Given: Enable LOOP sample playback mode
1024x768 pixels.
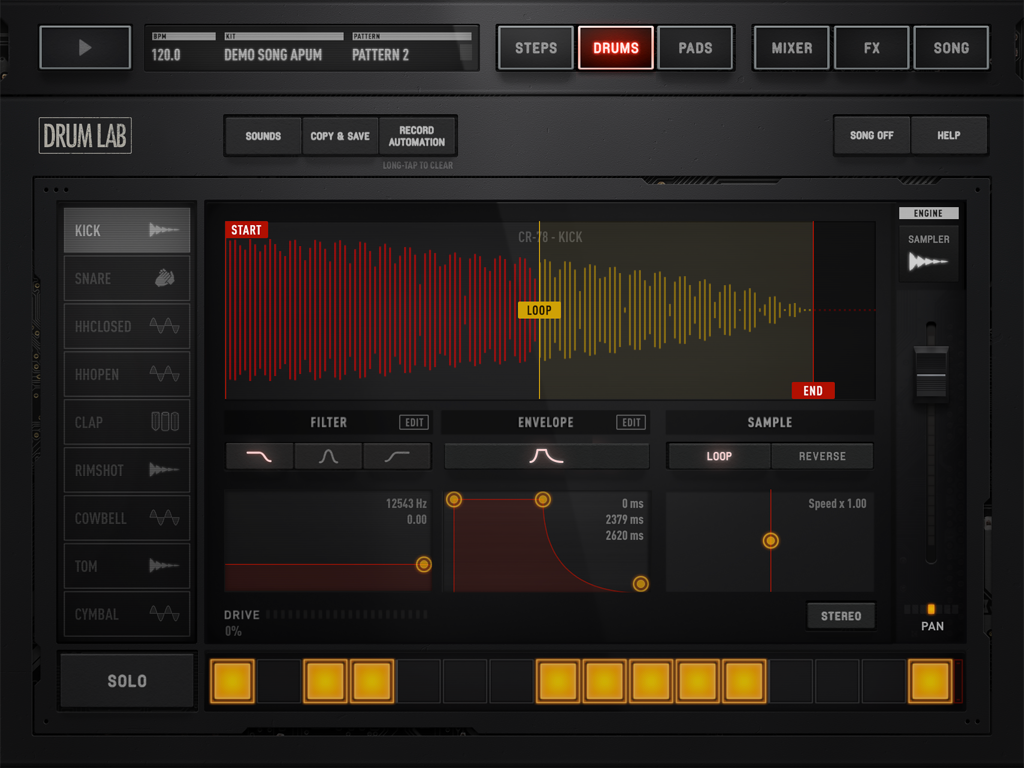Looking at the screenshot, I should tap(718, 456).
